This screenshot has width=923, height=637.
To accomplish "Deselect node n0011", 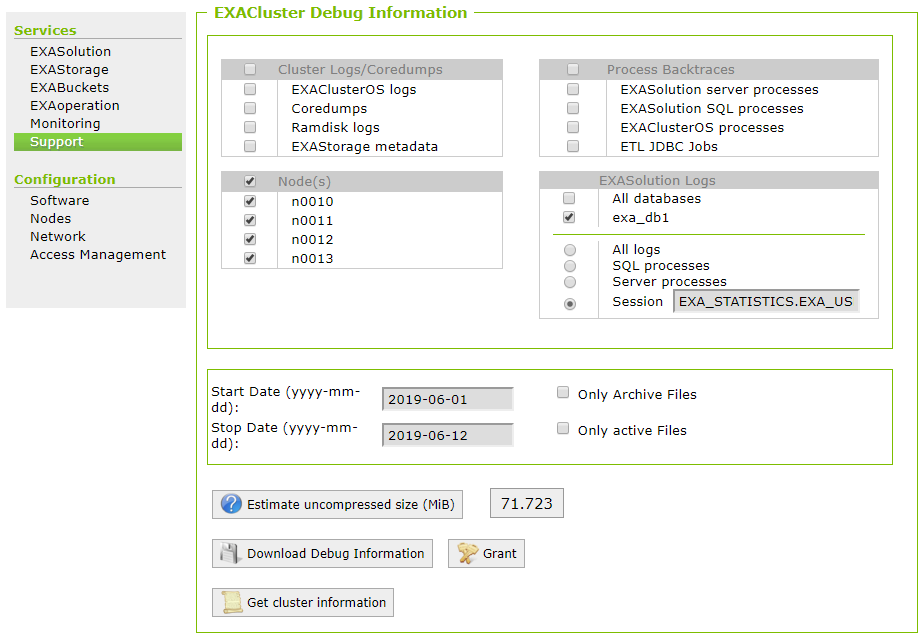I will 250,220.
